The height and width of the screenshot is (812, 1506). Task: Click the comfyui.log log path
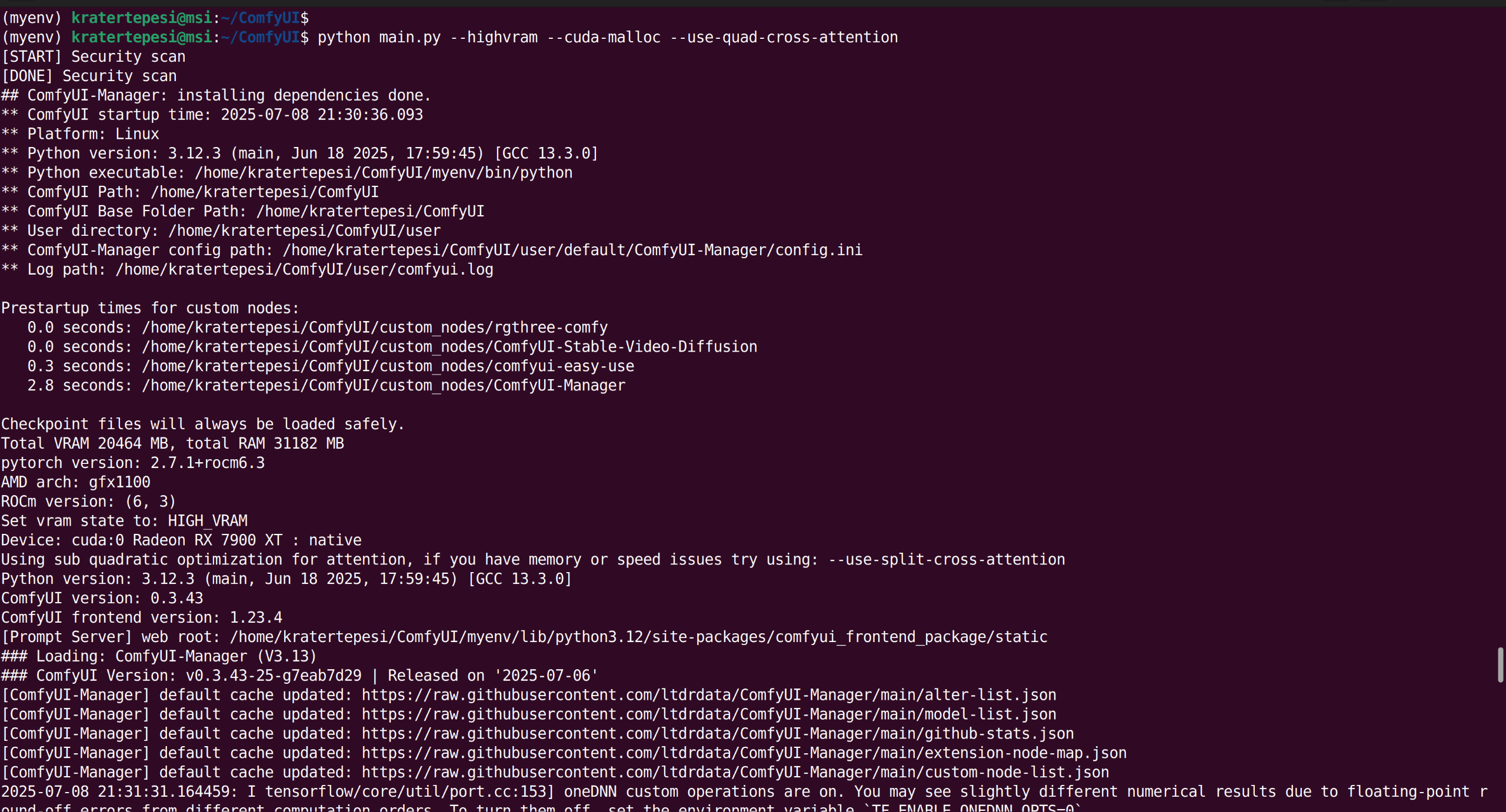click(304, 270)
